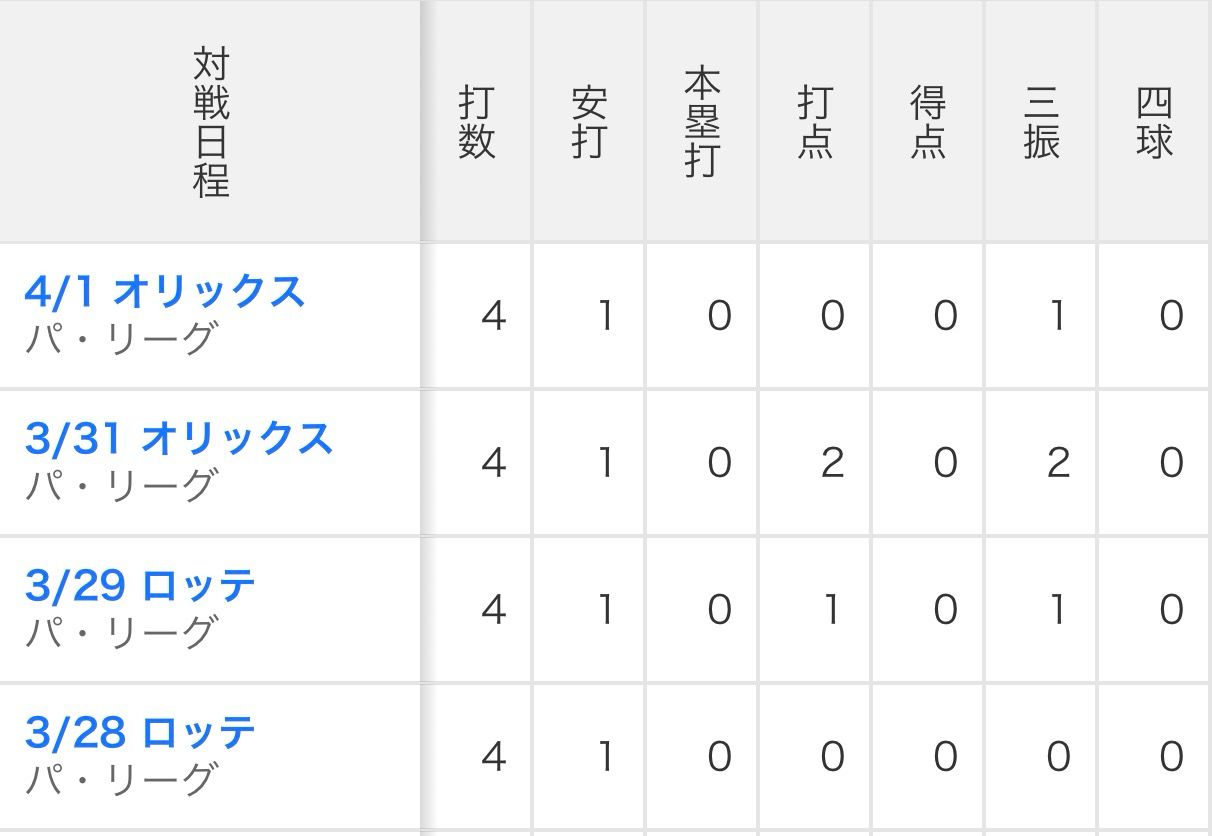This screenshot has height=836, width=1212.
Task: Select the 三振 value in the 4/1 row
Action: tap(1058, 316)
